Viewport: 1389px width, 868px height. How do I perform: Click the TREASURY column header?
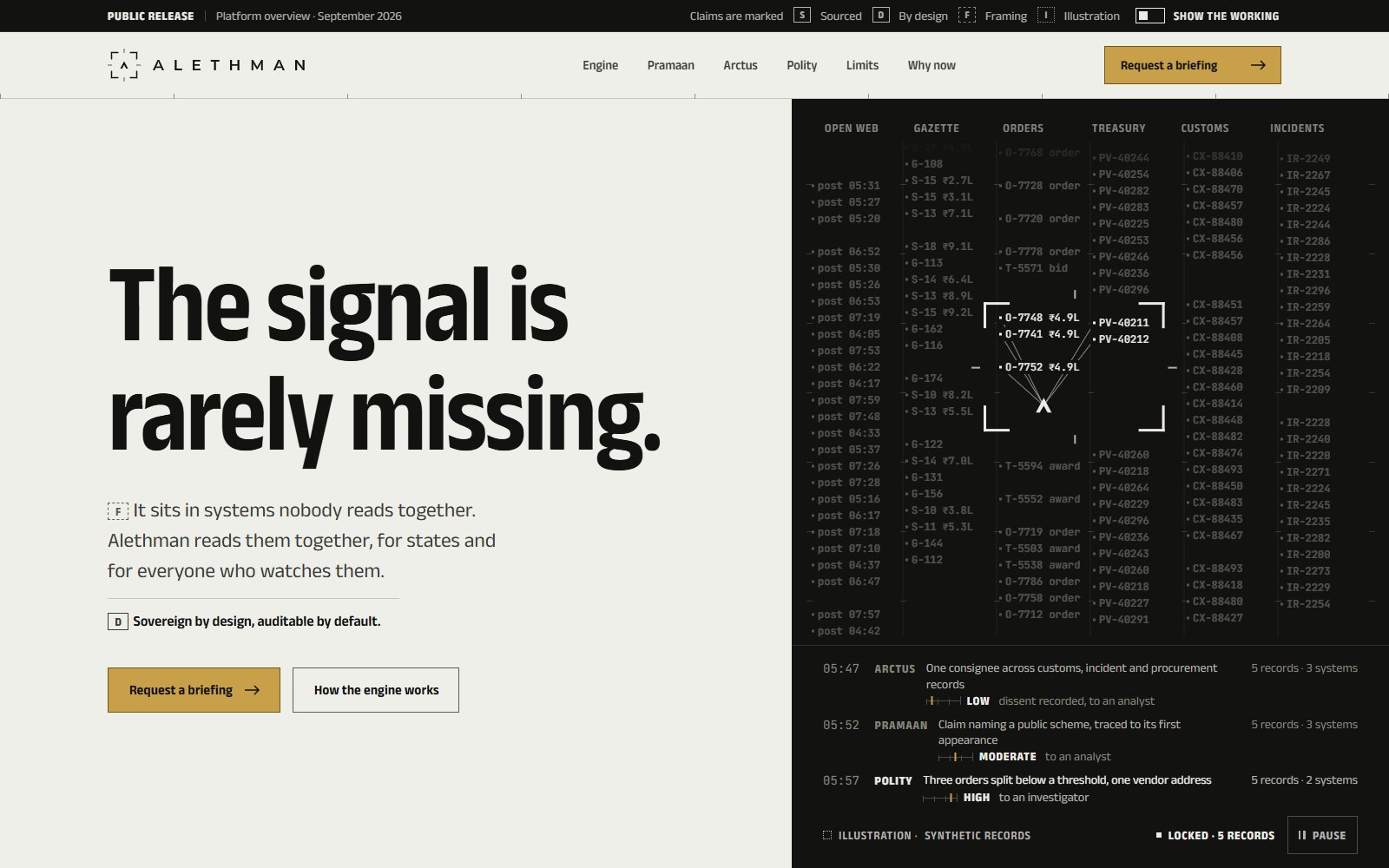tap(1118, 128)
